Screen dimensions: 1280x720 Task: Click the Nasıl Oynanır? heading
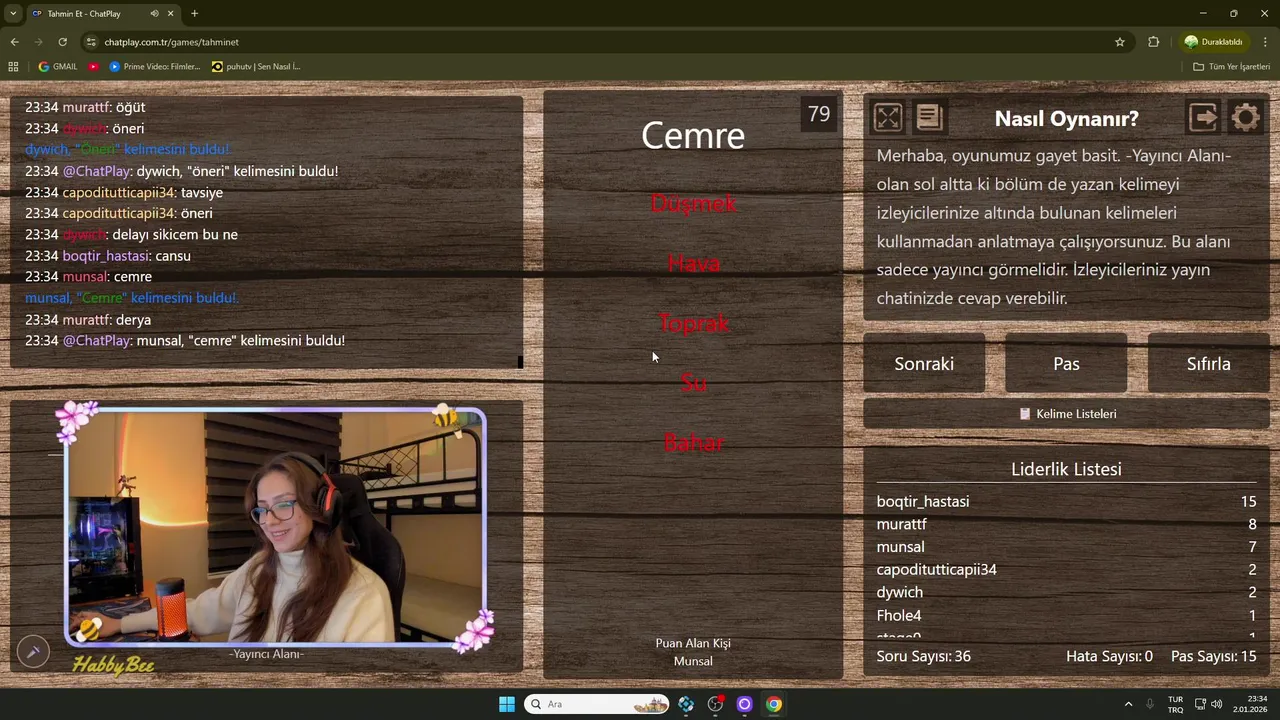1066,118
